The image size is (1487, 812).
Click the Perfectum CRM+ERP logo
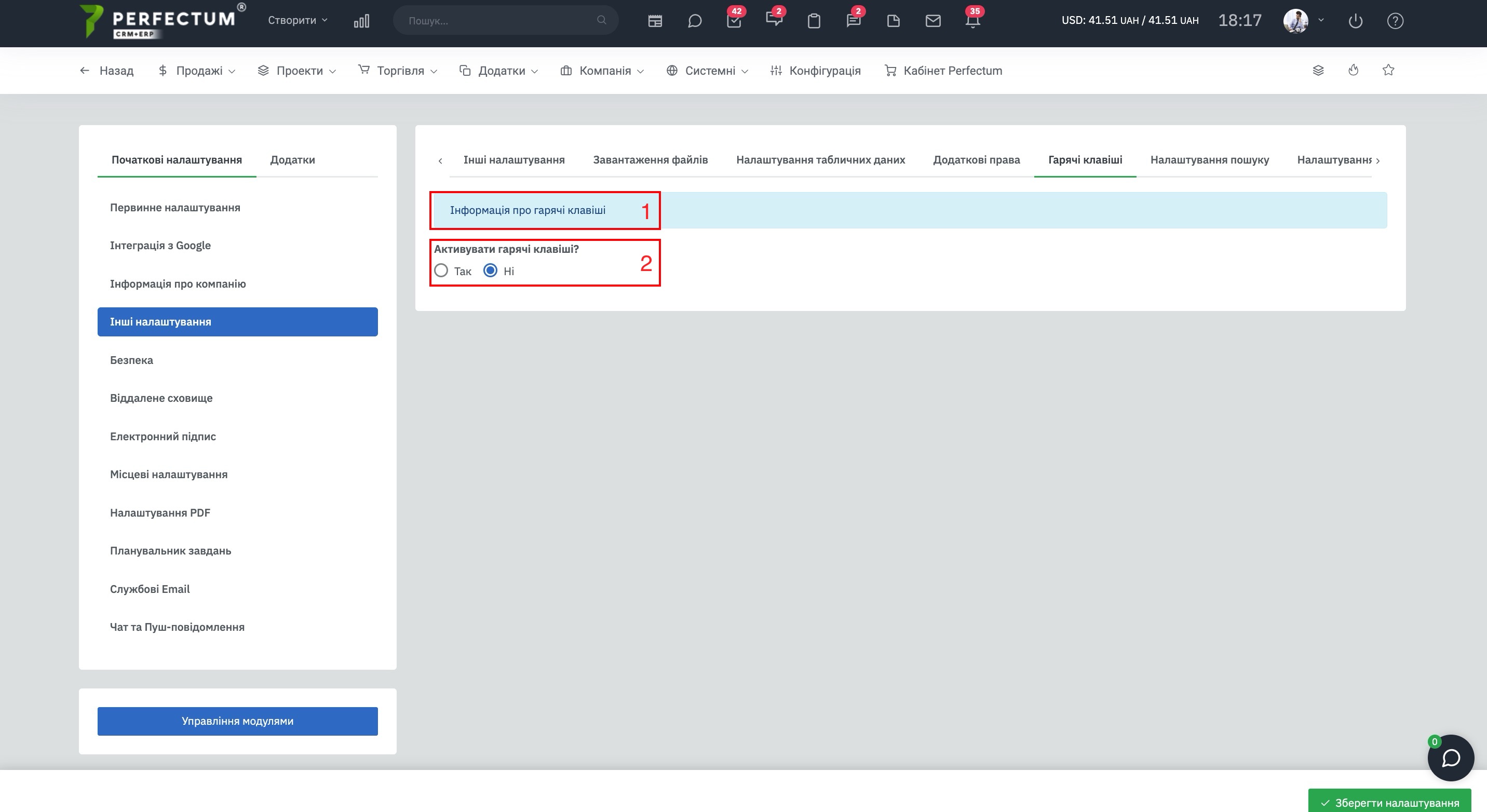[x=162, y=21]
